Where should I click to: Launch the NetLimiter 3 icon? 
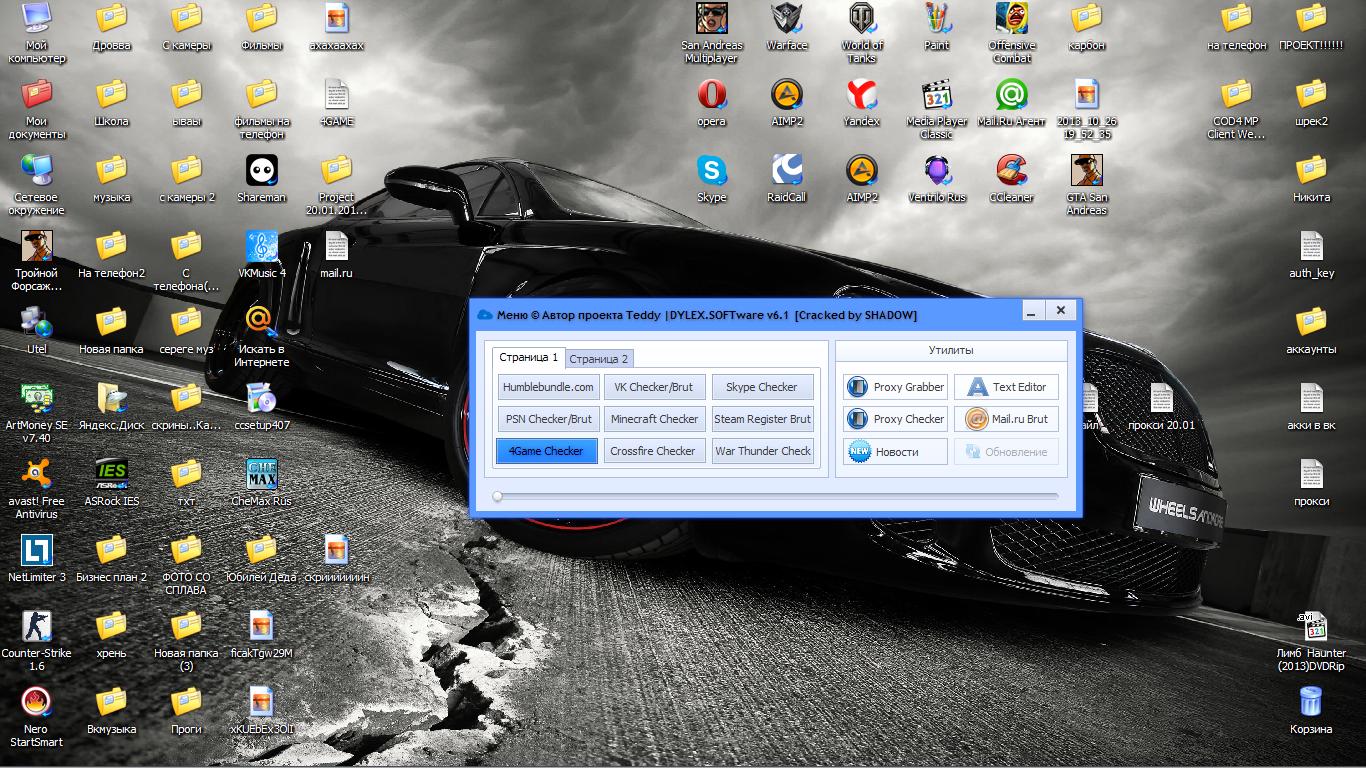pyautogui.click(x=37, y=559)
